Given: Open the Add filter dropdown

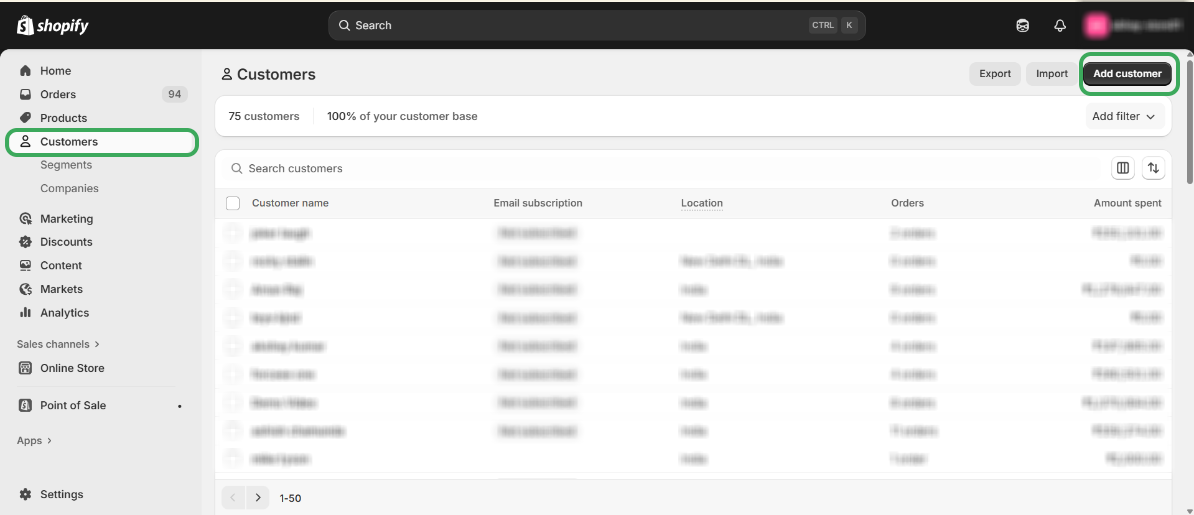Looking at the screenshot, I should click(x=1125, y=116).
